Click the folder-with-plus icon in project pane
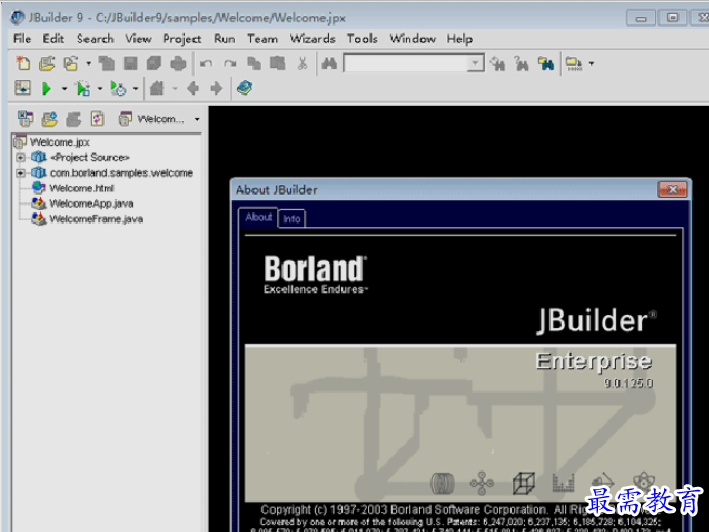 (x=49, y=119)
